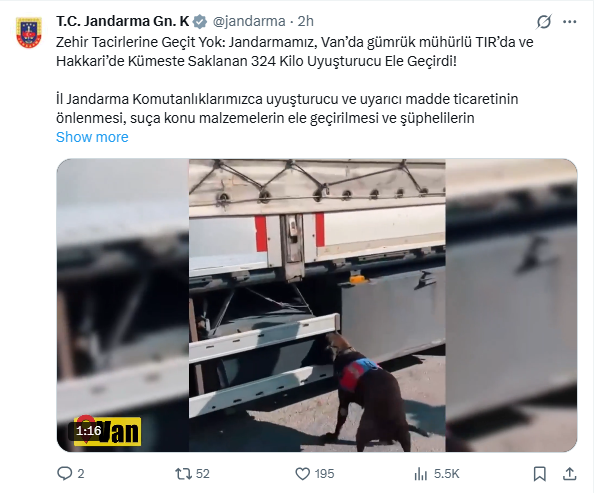This screenshot has width=601, height=493.
Task: Open the T.C. Jandarma Gn. K profile name
Action: (123, 21)
